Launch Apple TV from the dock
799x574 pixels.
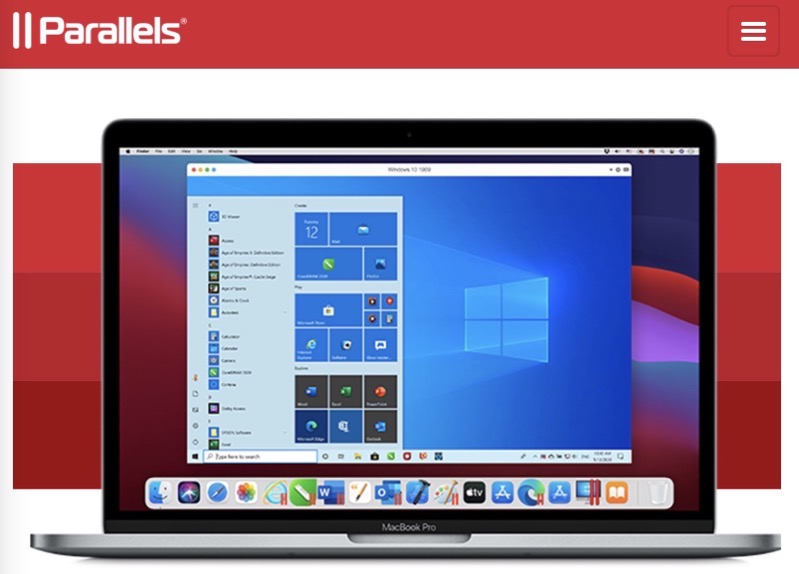[474, 493]
